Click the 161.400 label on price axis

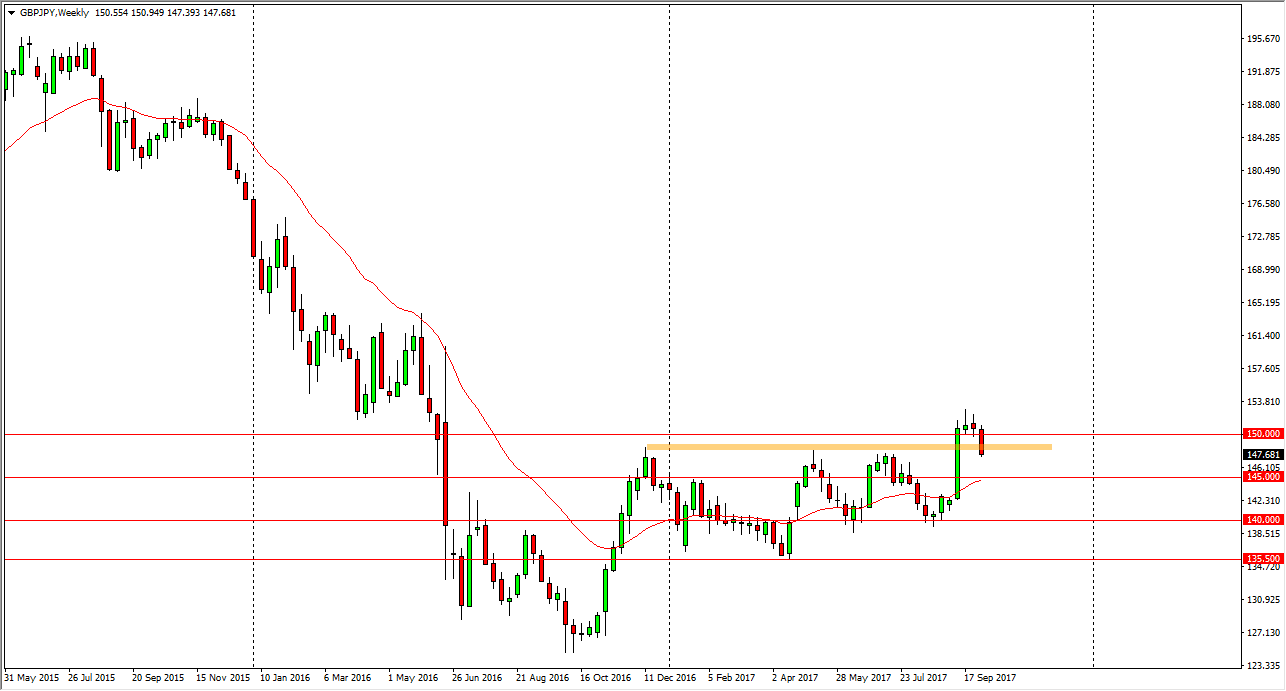(1264, 336)
